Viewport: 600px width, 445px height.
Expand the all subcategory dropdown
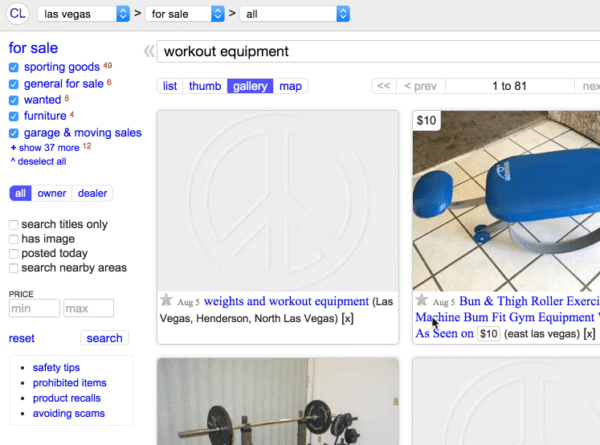[x=297, y=14]
